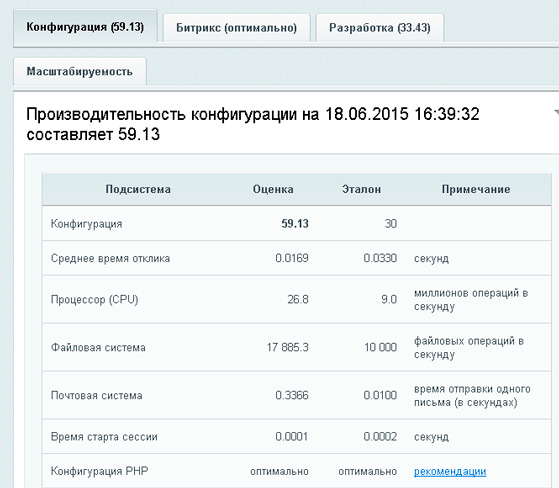
Task: Click session reference value 0.0002
Action: point(380,437)
